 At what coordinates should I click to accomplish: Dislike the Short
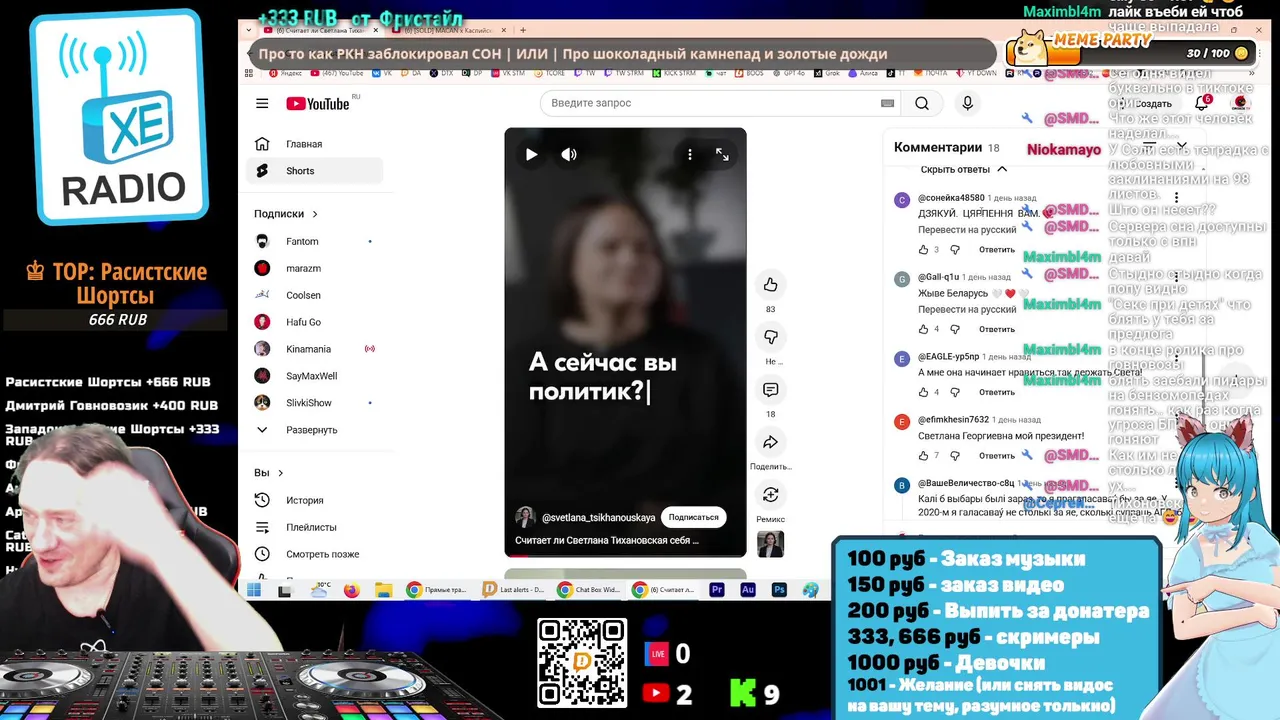click(x=770, y=337)
